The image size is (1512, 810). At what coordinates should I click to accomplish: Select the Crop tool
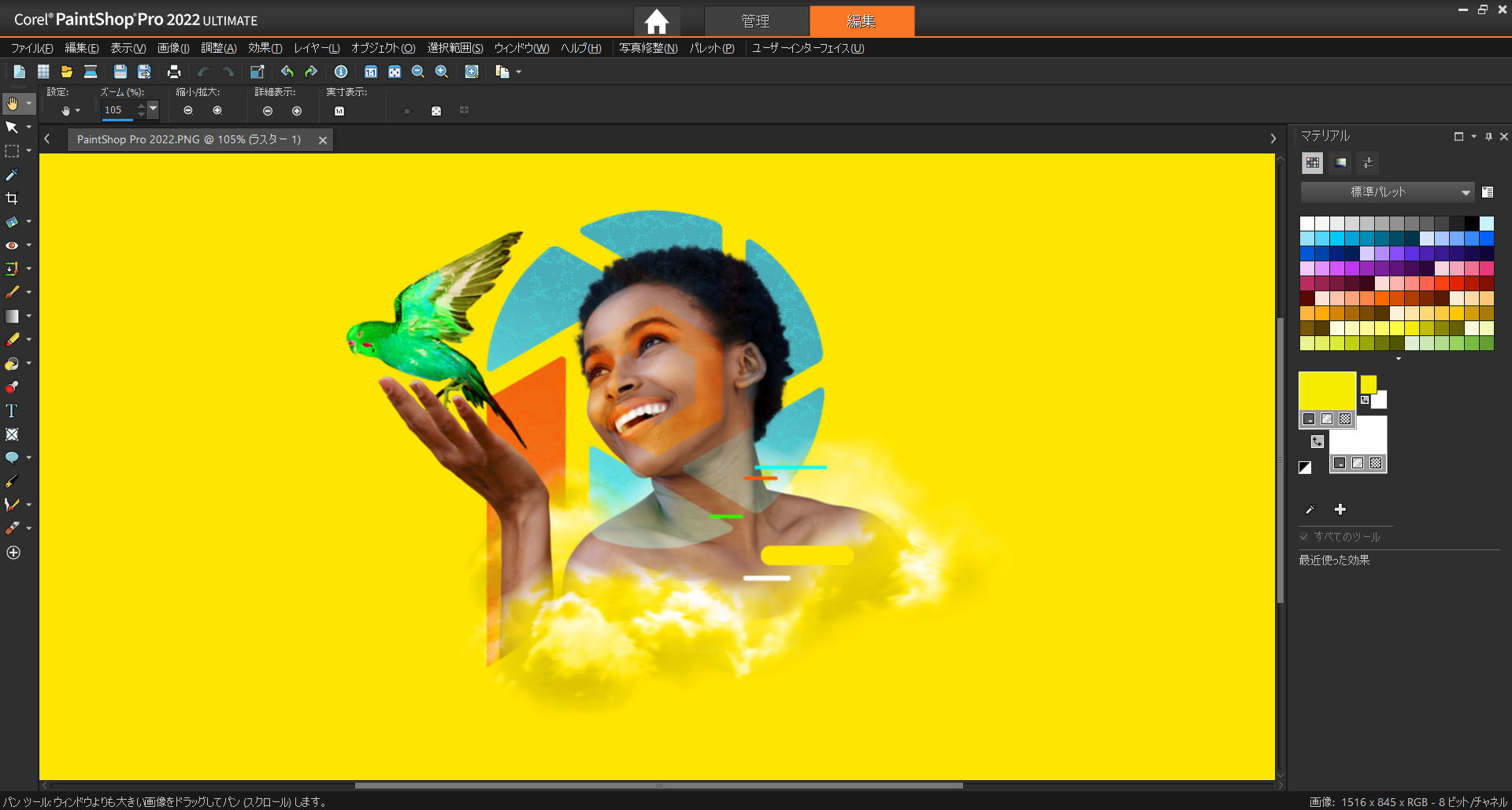point(12,198)
